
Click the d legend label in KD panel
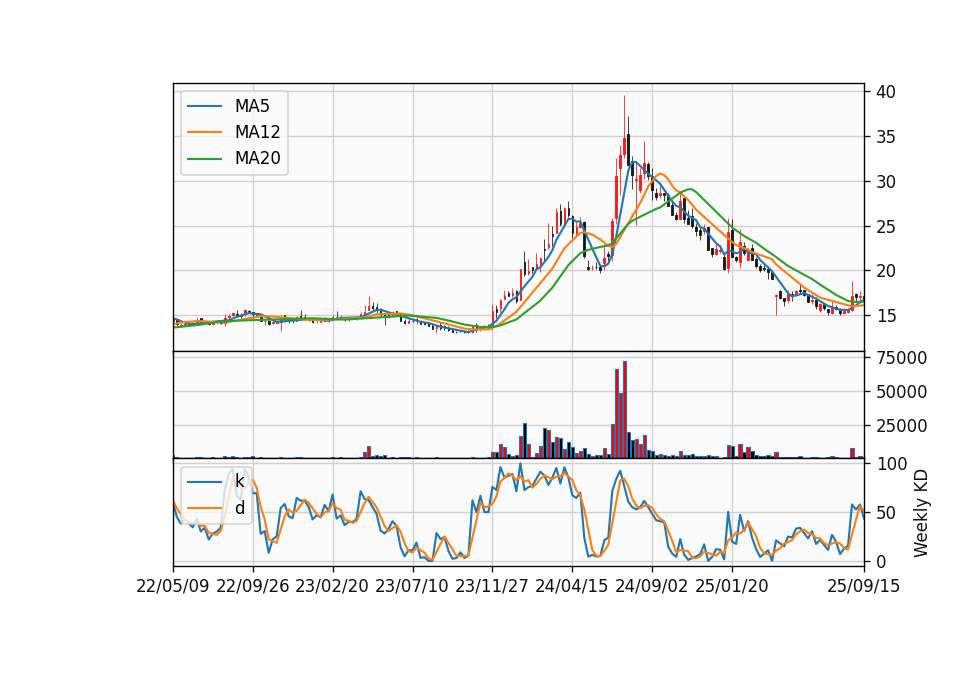pyautogui.click(x=239, y=508)
